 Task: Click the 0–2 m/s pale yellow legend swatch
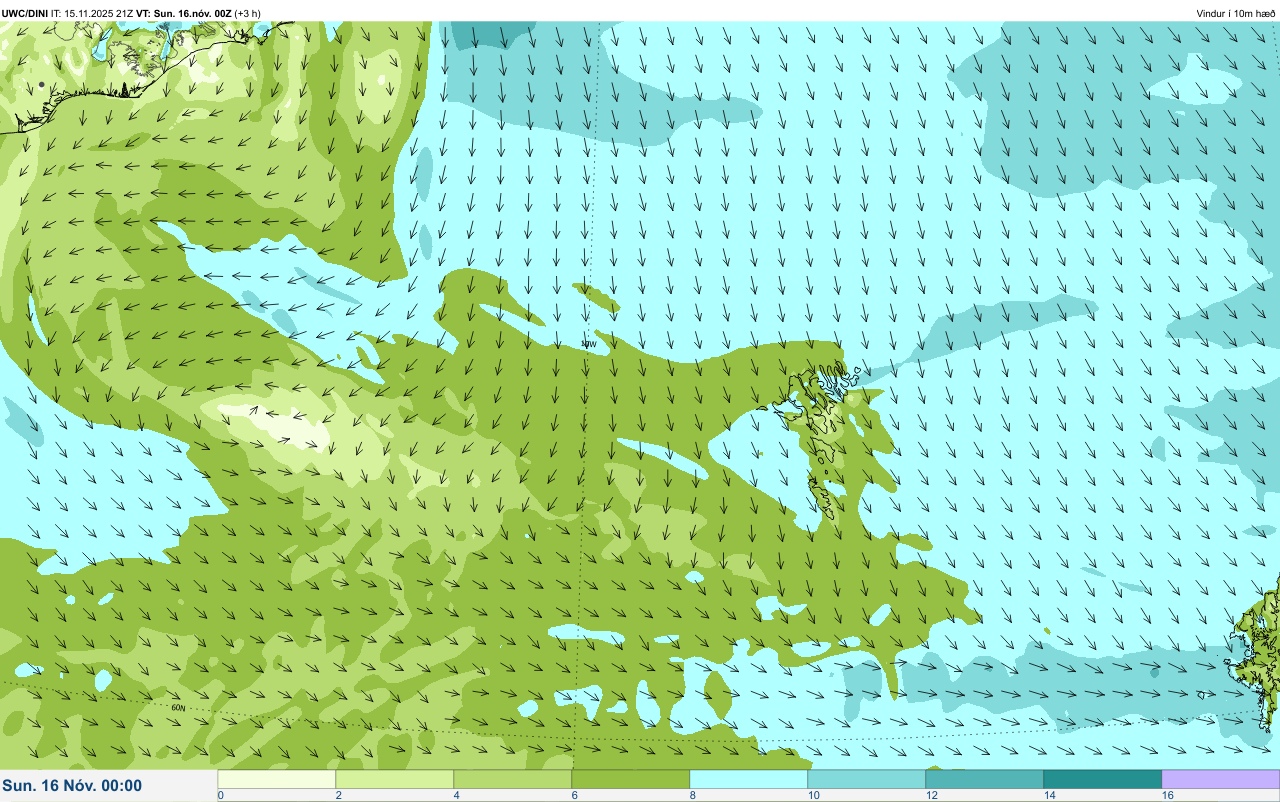tap(277, 778)
